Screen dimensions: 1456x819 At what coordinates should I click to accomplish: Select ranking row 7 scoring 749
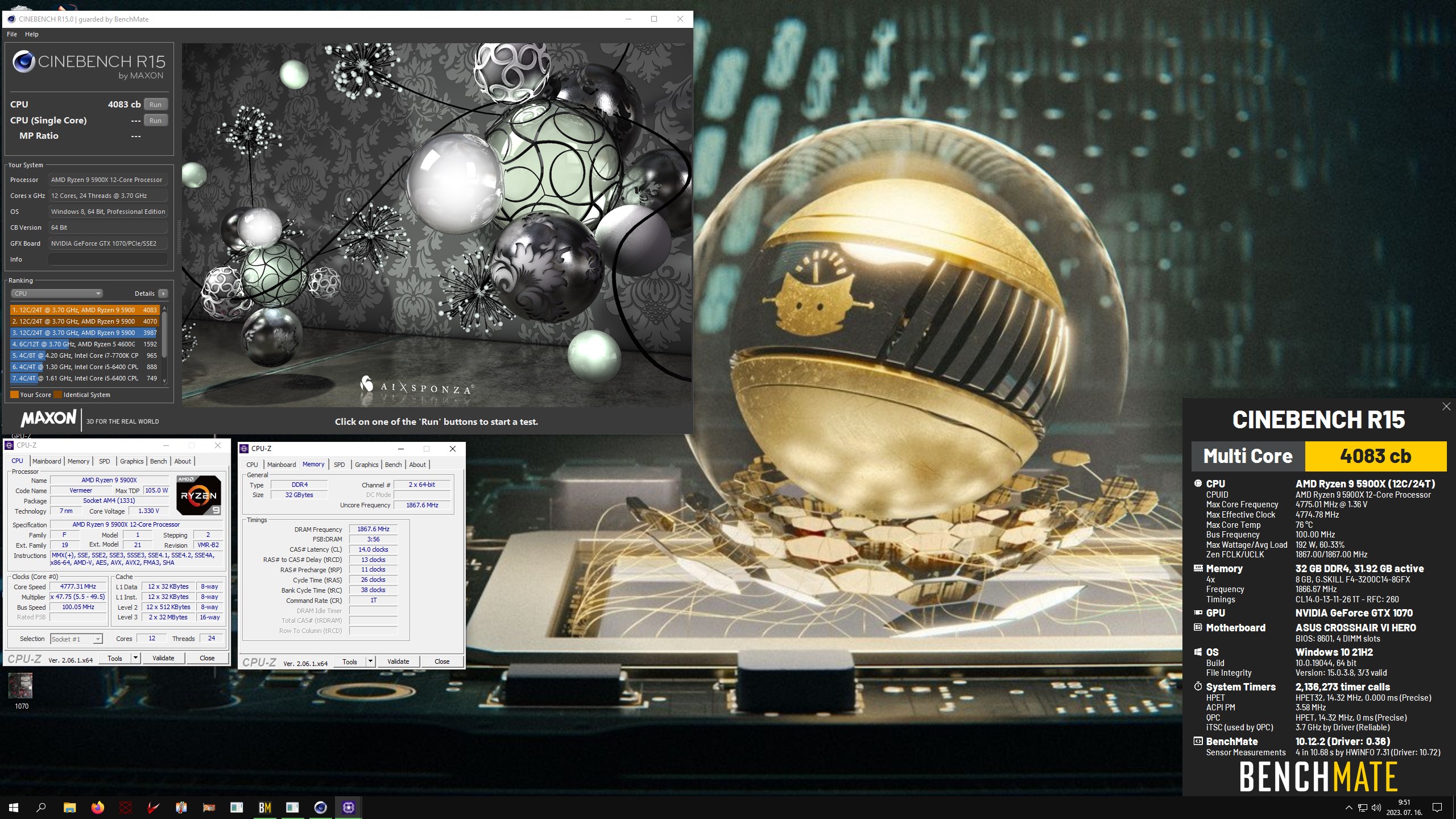[84, 378]
